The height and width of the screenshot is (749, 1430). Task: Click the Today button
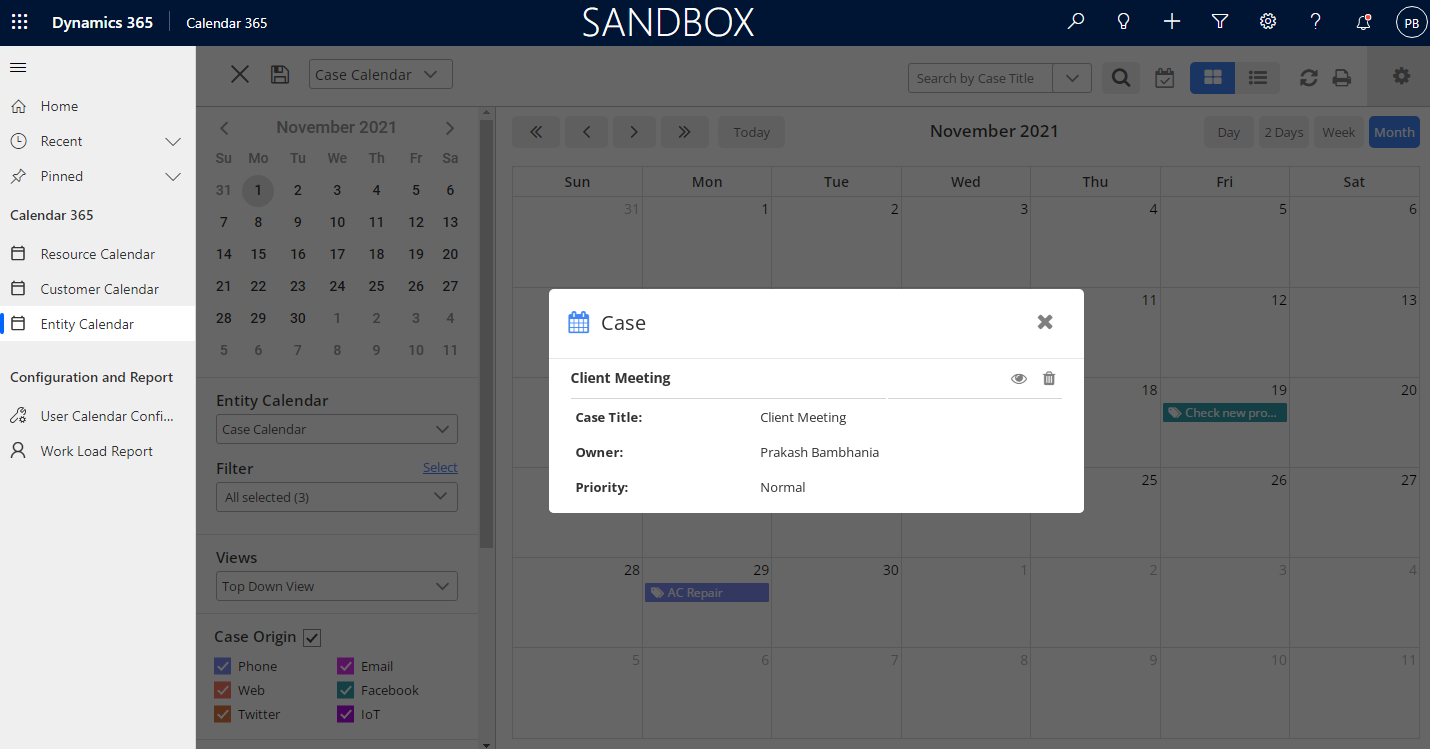point(752,132)
